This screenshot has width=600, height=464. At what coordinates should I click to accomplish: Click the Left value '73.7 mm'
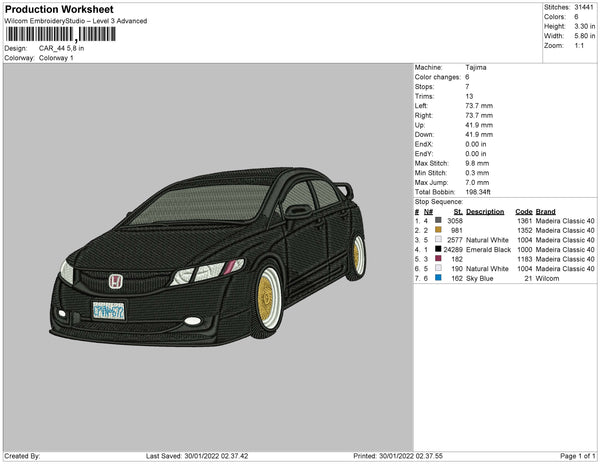[x=479, y=106]
